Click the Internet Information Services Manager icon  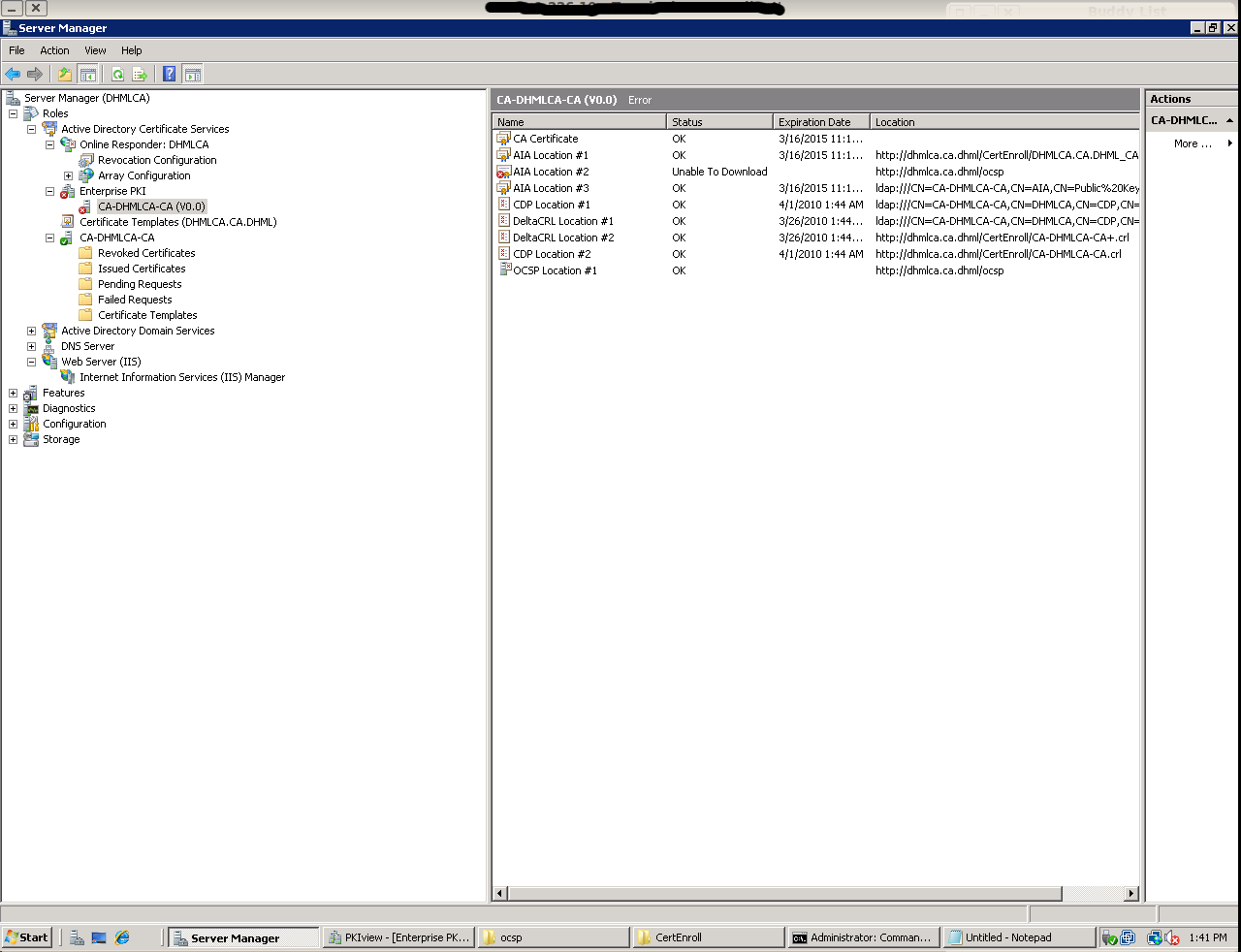tap(68, 377)
